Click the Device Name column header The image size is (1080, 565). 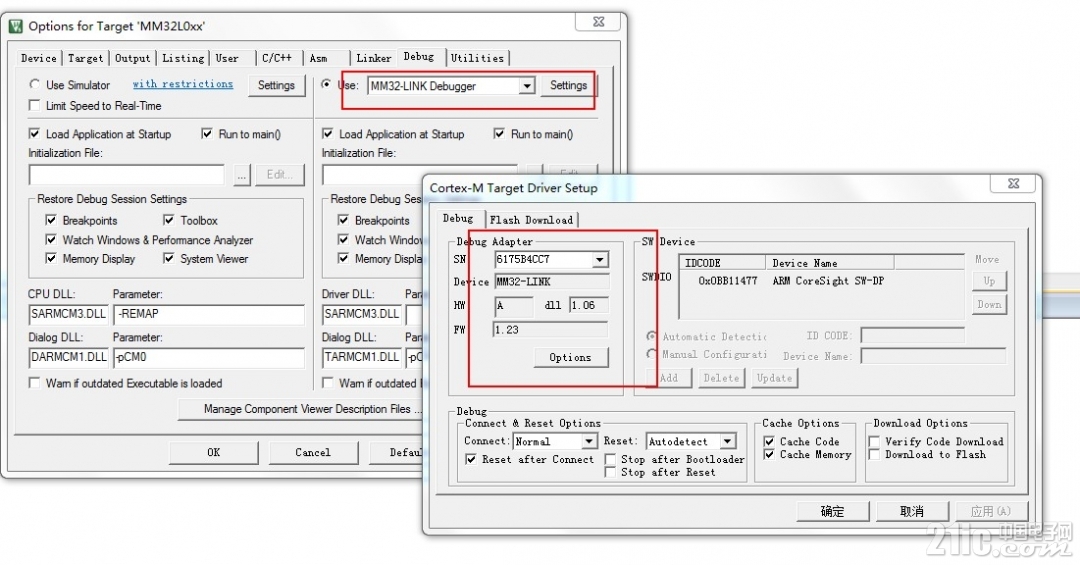pyautogui.click(x=829, y=263)
